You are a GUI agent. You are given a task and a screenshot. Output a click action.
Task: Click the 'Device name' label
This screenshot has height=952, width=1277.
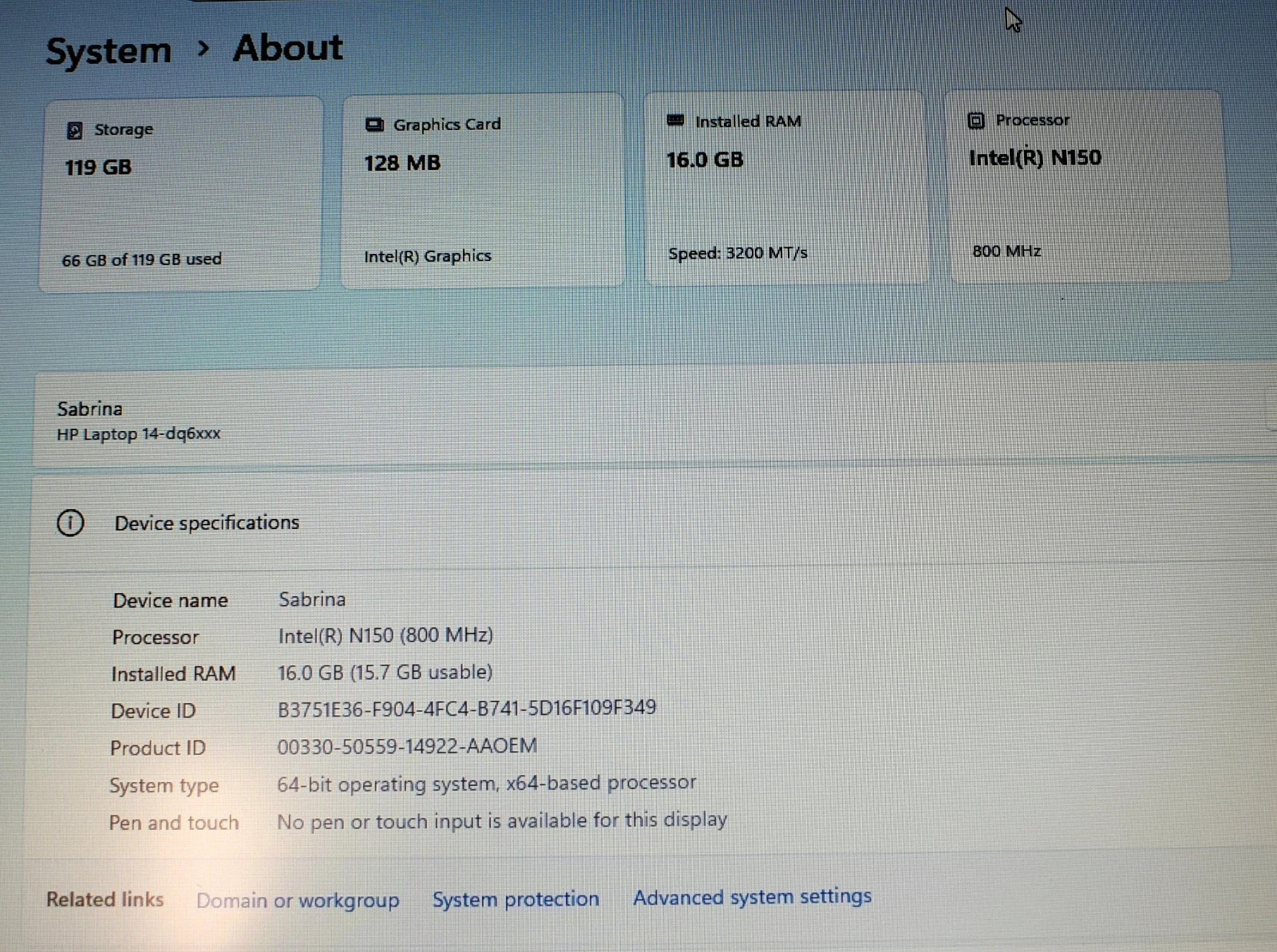pyautogui.click(x=170, y=601)
